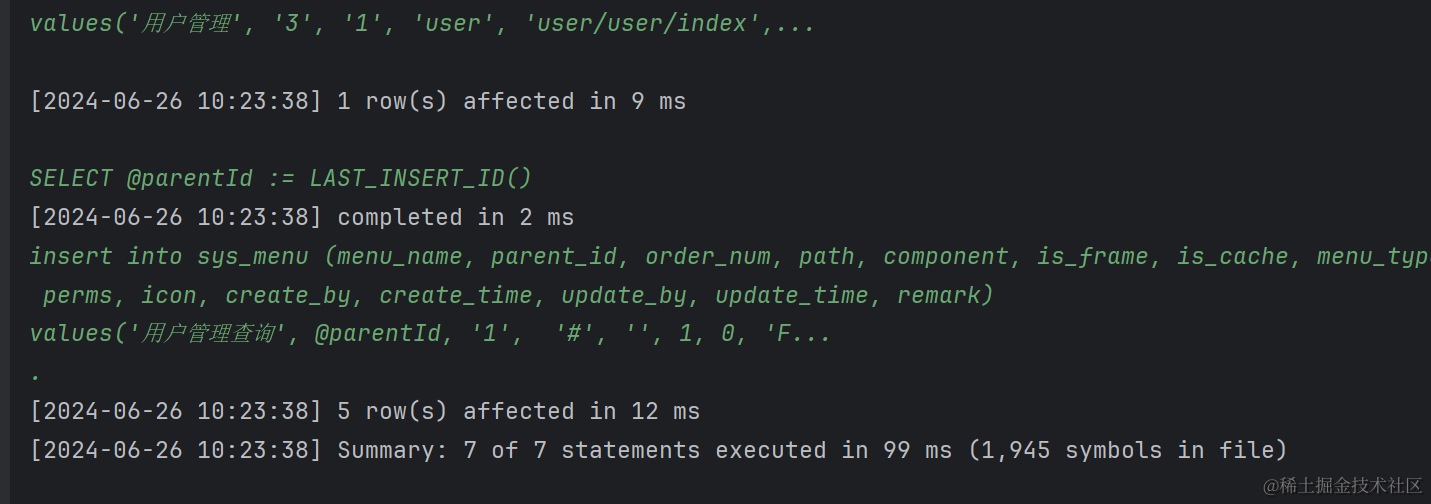Click the is_cache column name
Image resolution: width=1431 pixels, height=504 pixels.
pyautogui.click(x=1232, y=256)
